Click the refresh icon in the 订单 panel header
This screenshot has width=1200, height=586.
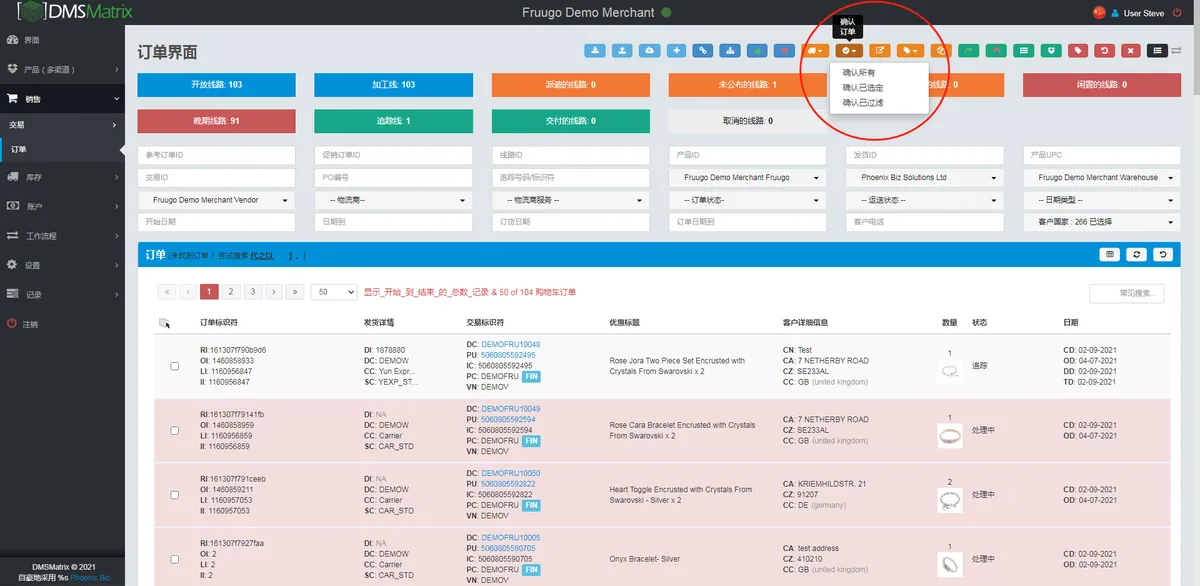1137,254
